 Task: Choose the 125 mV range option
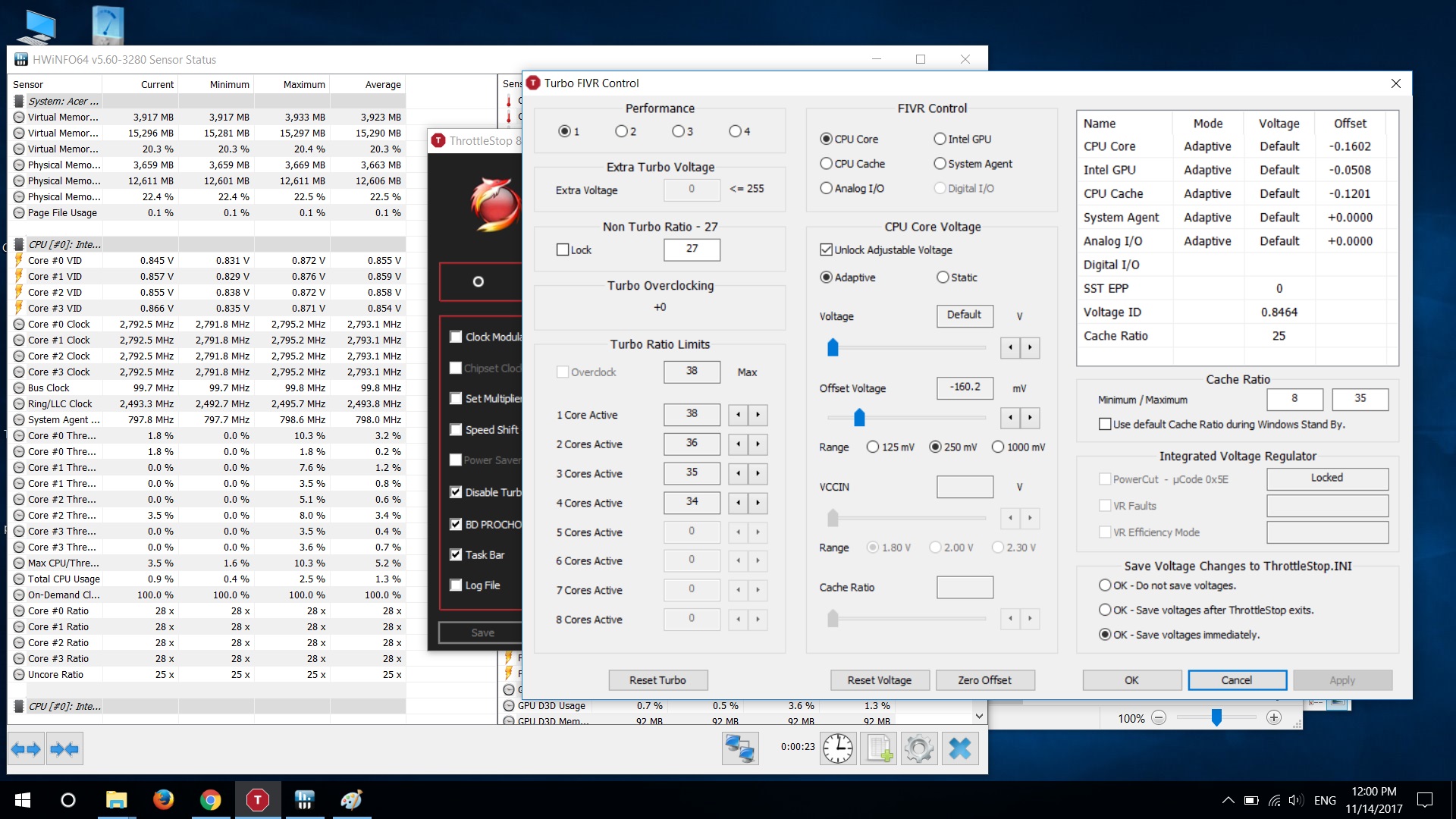click(x=873, y=447)
